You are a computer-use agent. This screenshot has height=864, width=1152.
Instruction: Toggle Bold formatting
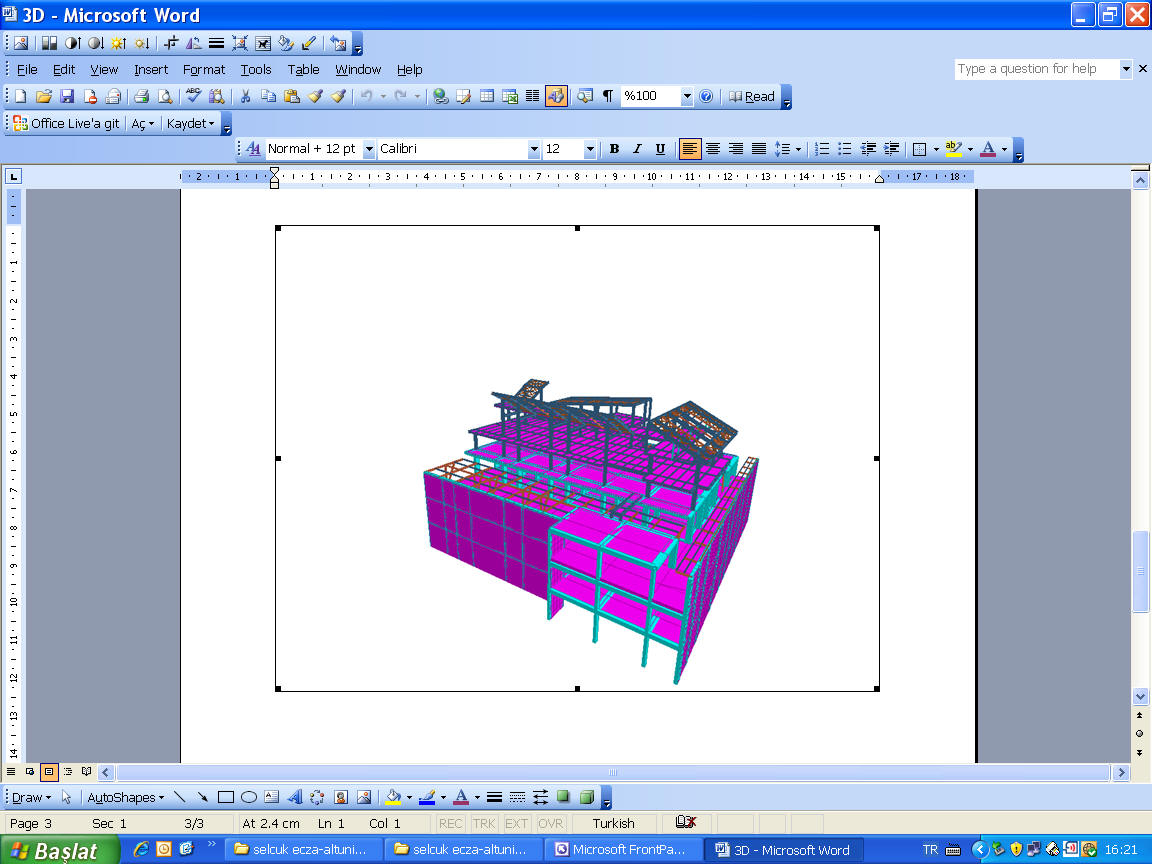pos(614,149)
